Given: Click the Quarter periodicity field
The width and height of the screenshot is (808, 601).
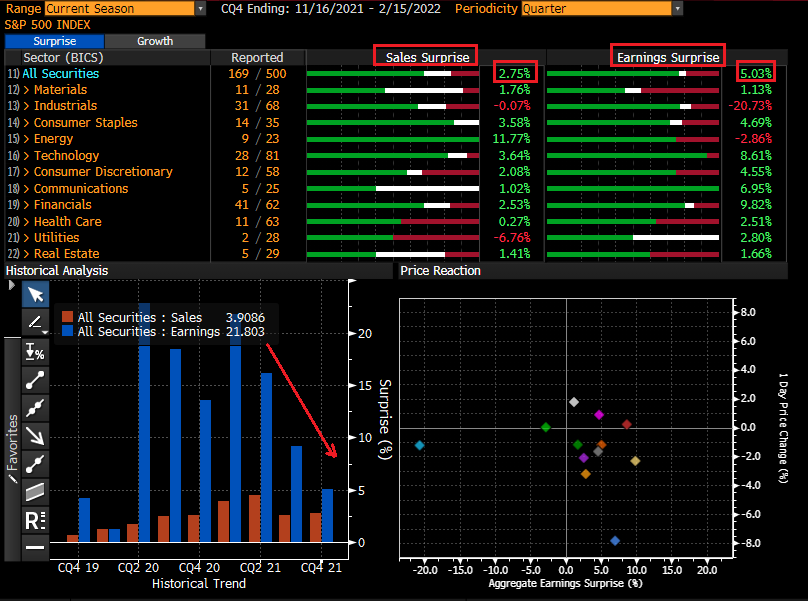Looking at the screenshot, I should pos(597,8).
